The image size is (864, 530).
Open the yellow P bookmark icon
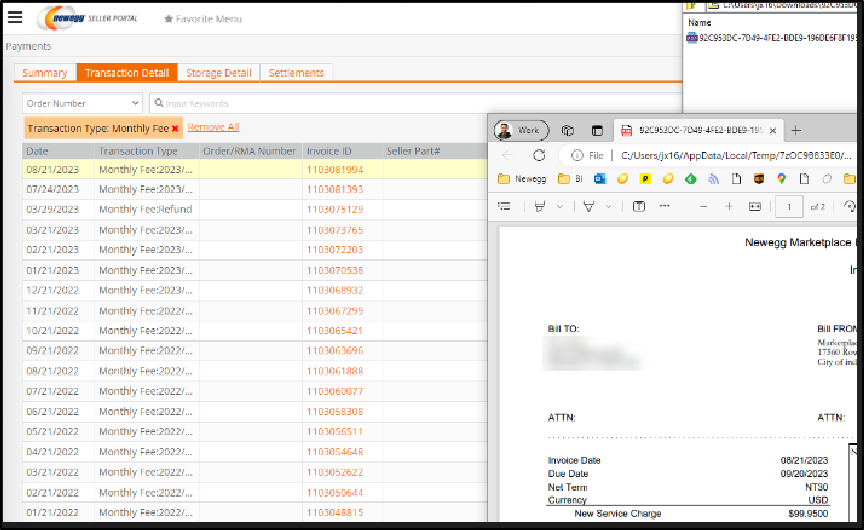pyautogui.click(x=645, y=179)
